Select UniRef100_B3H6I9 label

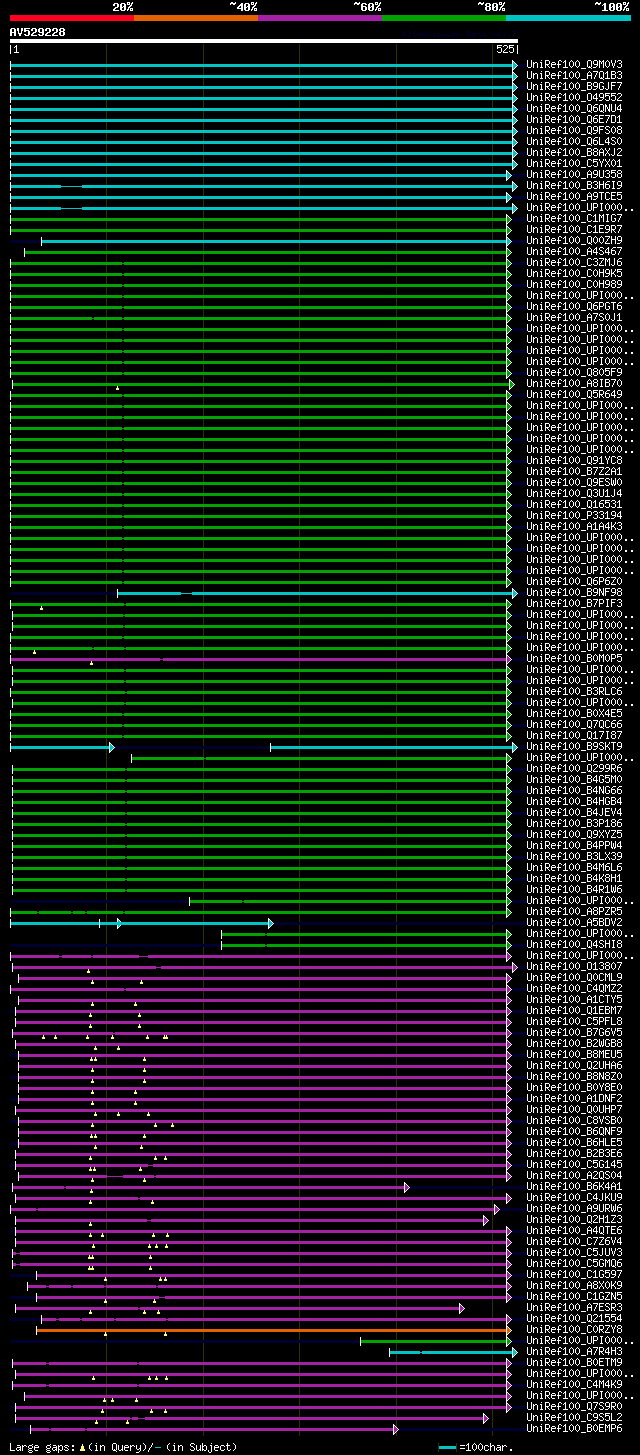(x=575, y=185)
